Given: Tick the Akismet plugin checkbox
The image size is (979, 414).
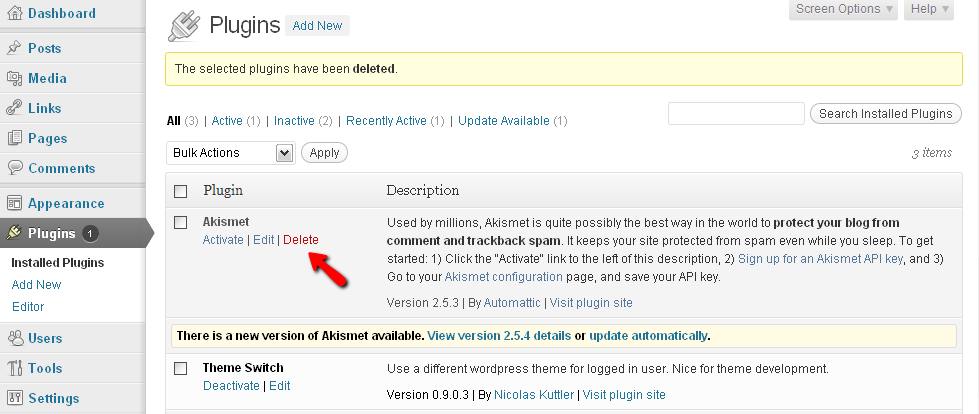Looking at the screenshot, I should tap(181, 222).
